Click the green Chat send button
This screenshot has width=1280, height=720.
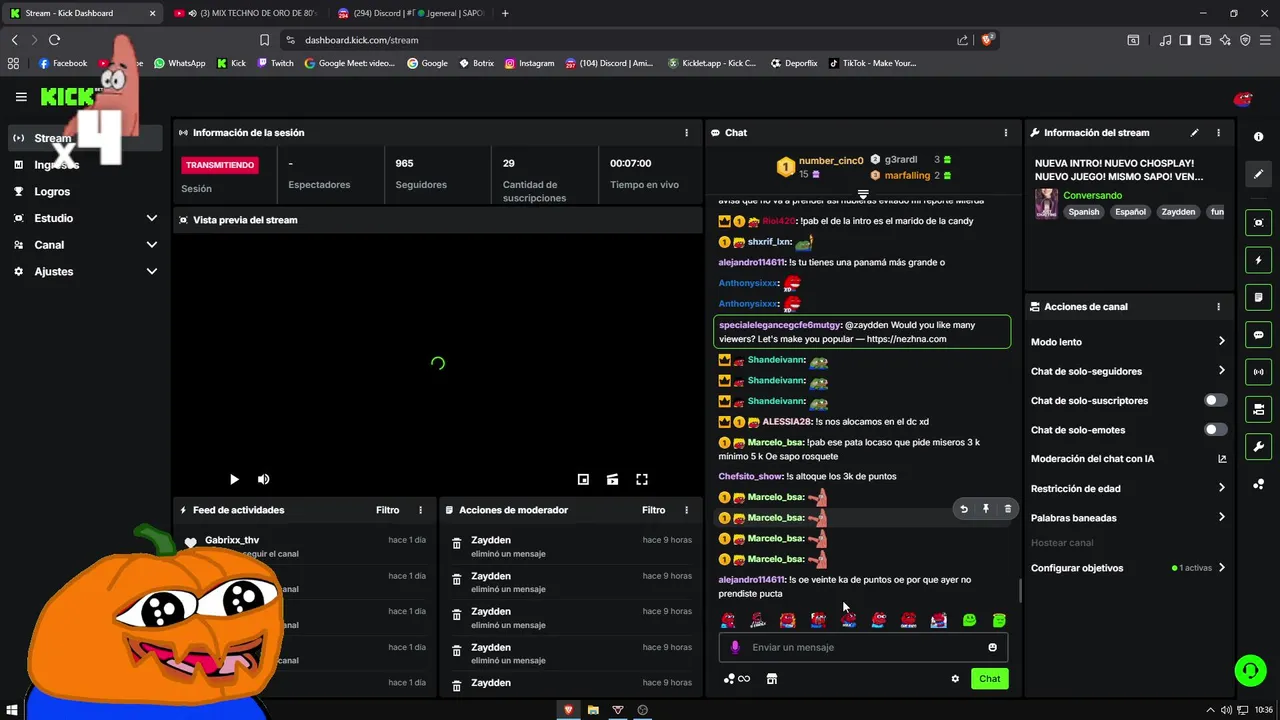click(x=989, y=679)
